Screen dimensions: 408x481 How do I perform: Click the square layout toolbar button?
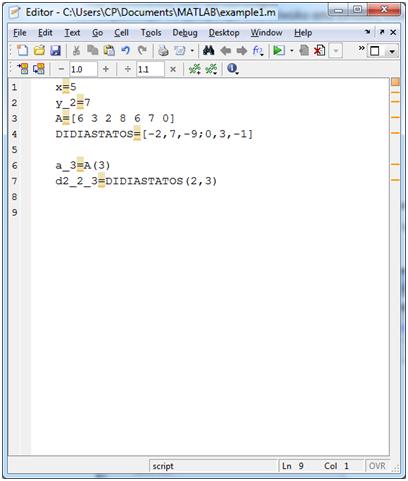[375, 51]
